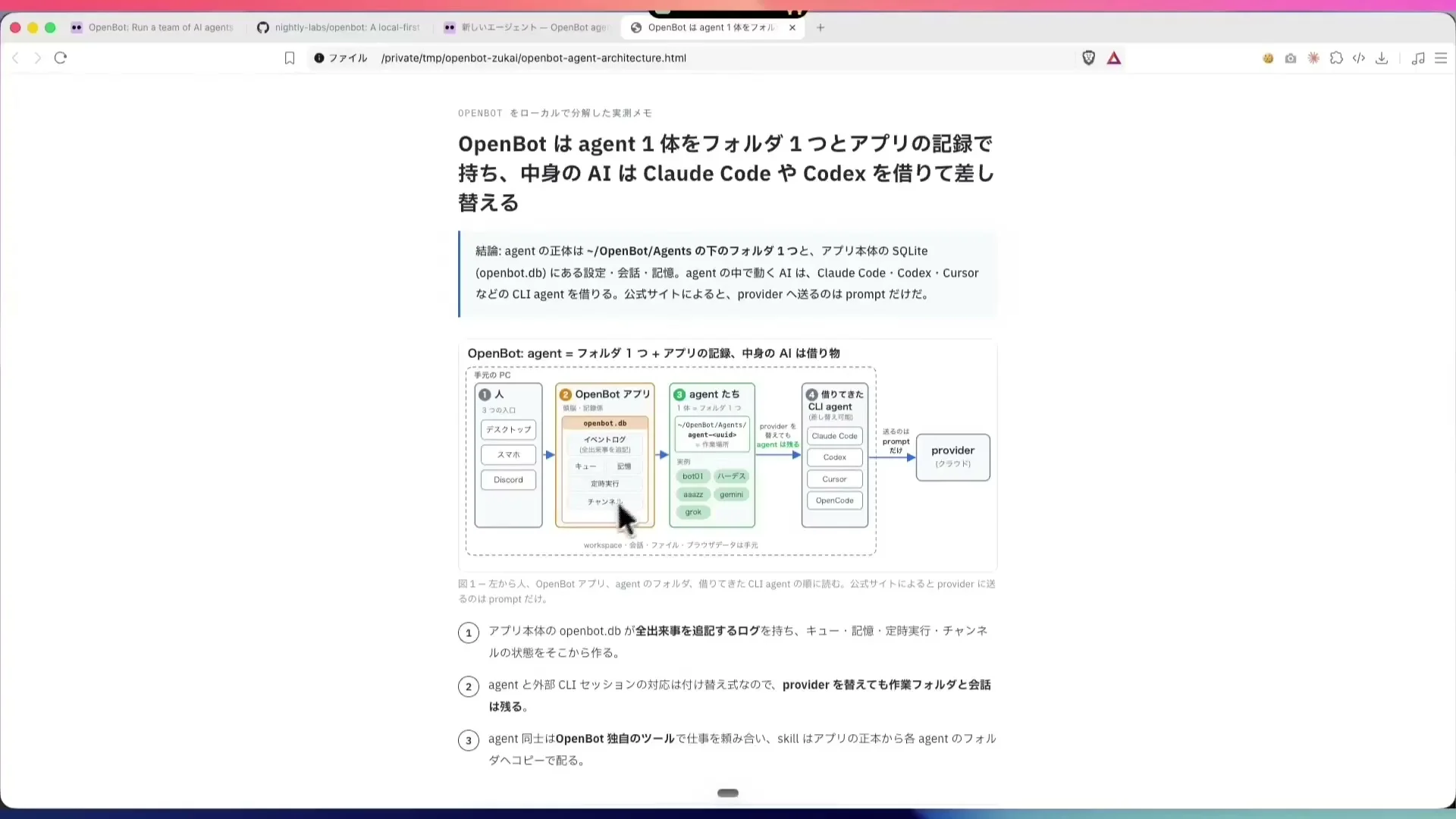Image resolution: width=1456 pixels, height=819 pixels.
Task: Open the Brave Rewards triangle icon
Action: tap(1114, 58)
